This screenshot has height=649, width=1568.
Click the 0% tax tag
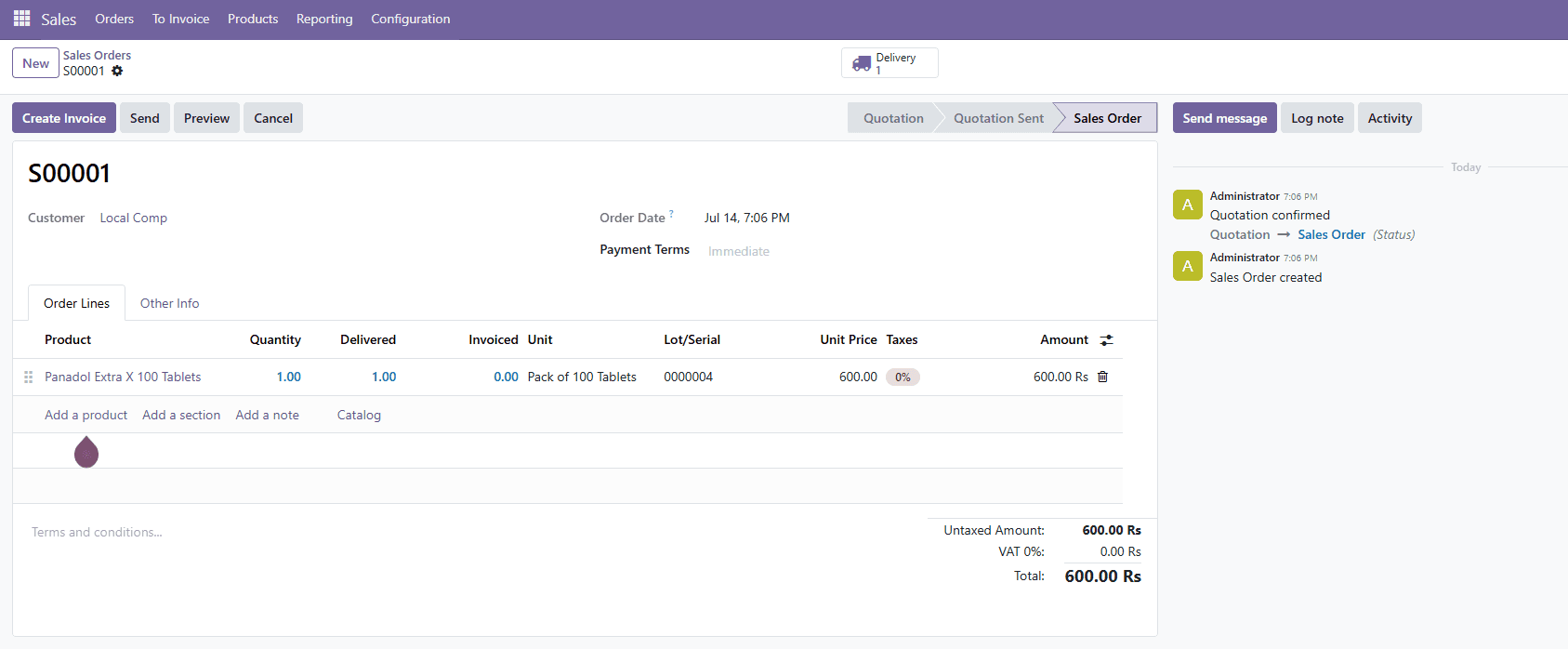(x=903, y=377)
